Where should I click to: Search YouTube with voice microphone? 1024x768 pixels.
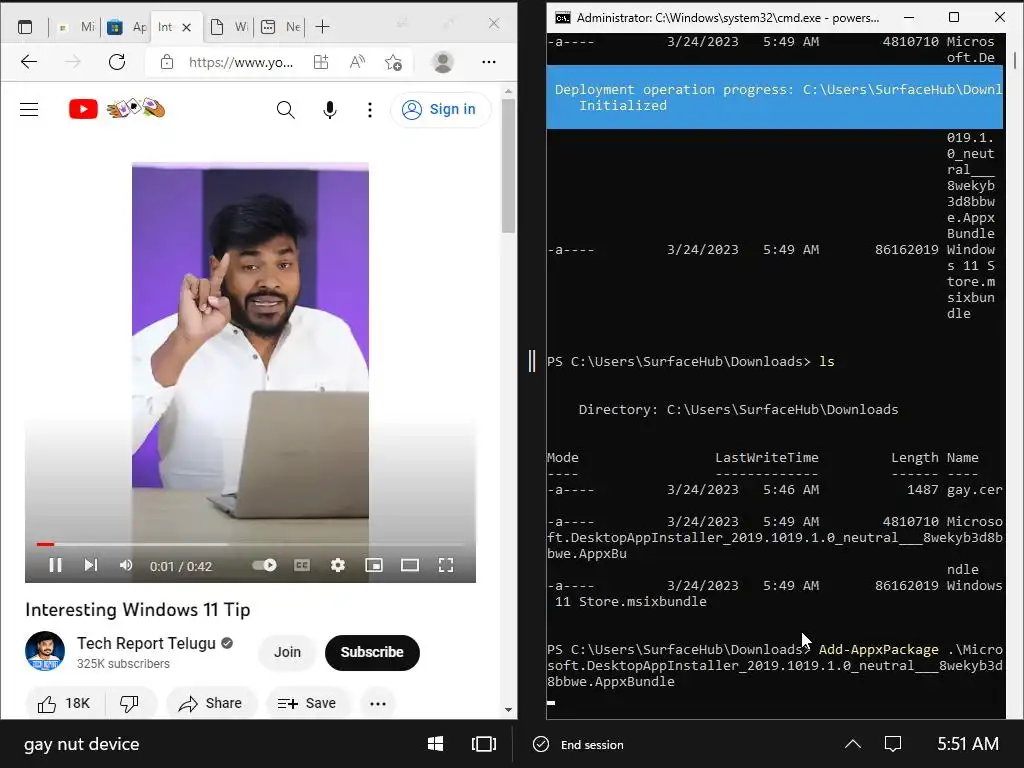[x=330, y=110]
